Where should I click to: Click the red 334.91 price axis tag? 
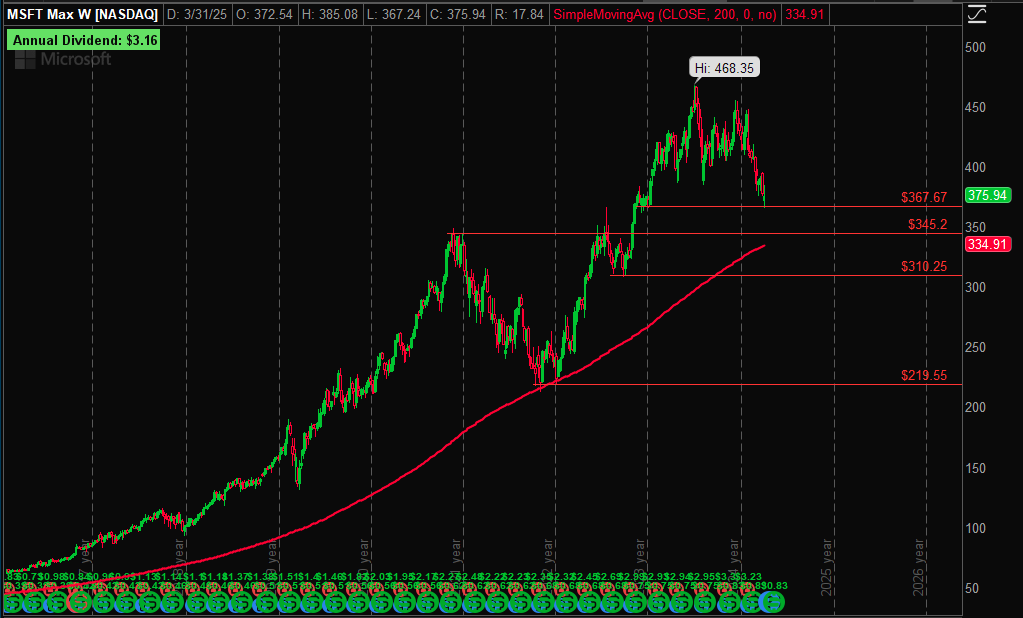pos(986,244)
